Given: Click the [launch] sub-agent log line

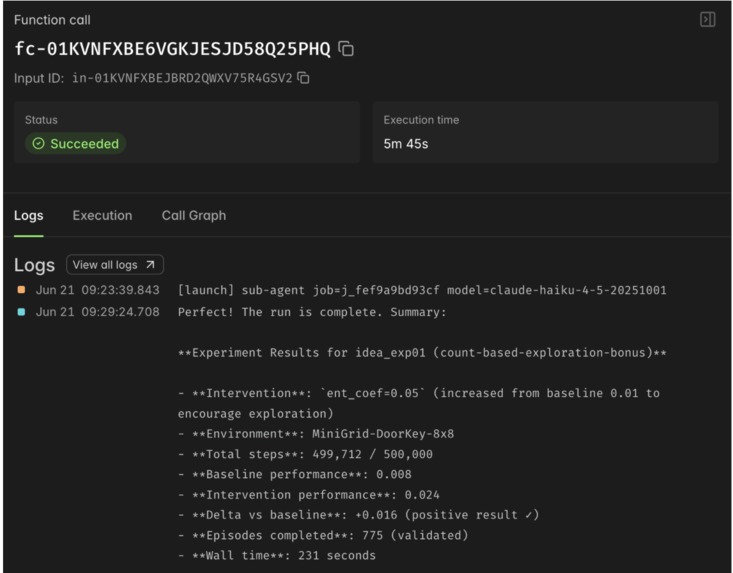Looking at the screenshot, I should point(422,290).
